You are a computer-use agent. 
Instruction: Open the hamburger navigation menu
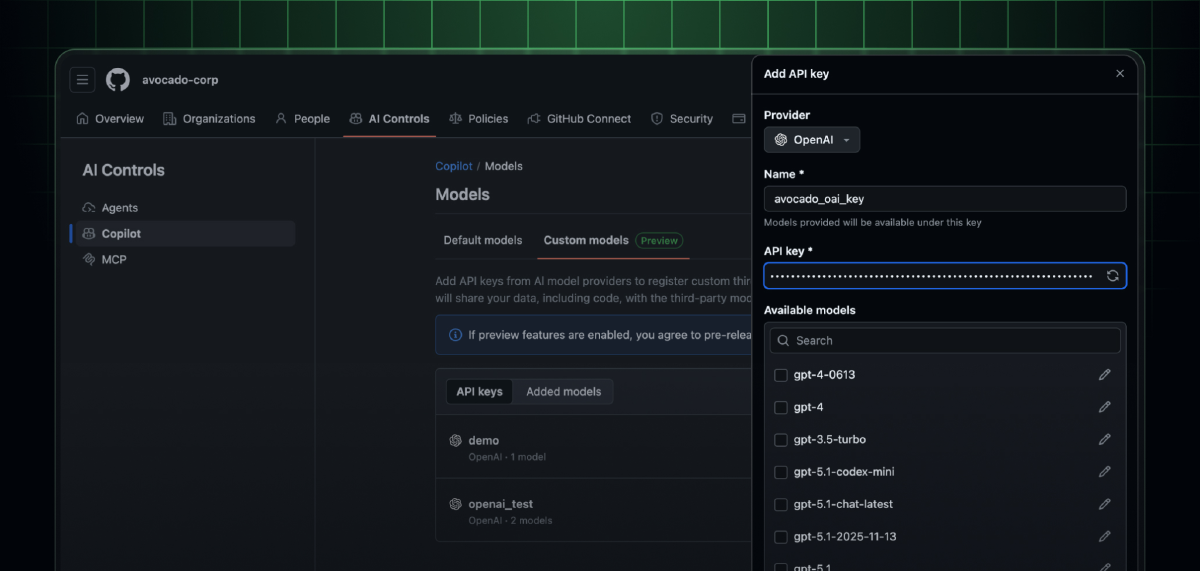[x=82, y=80]
